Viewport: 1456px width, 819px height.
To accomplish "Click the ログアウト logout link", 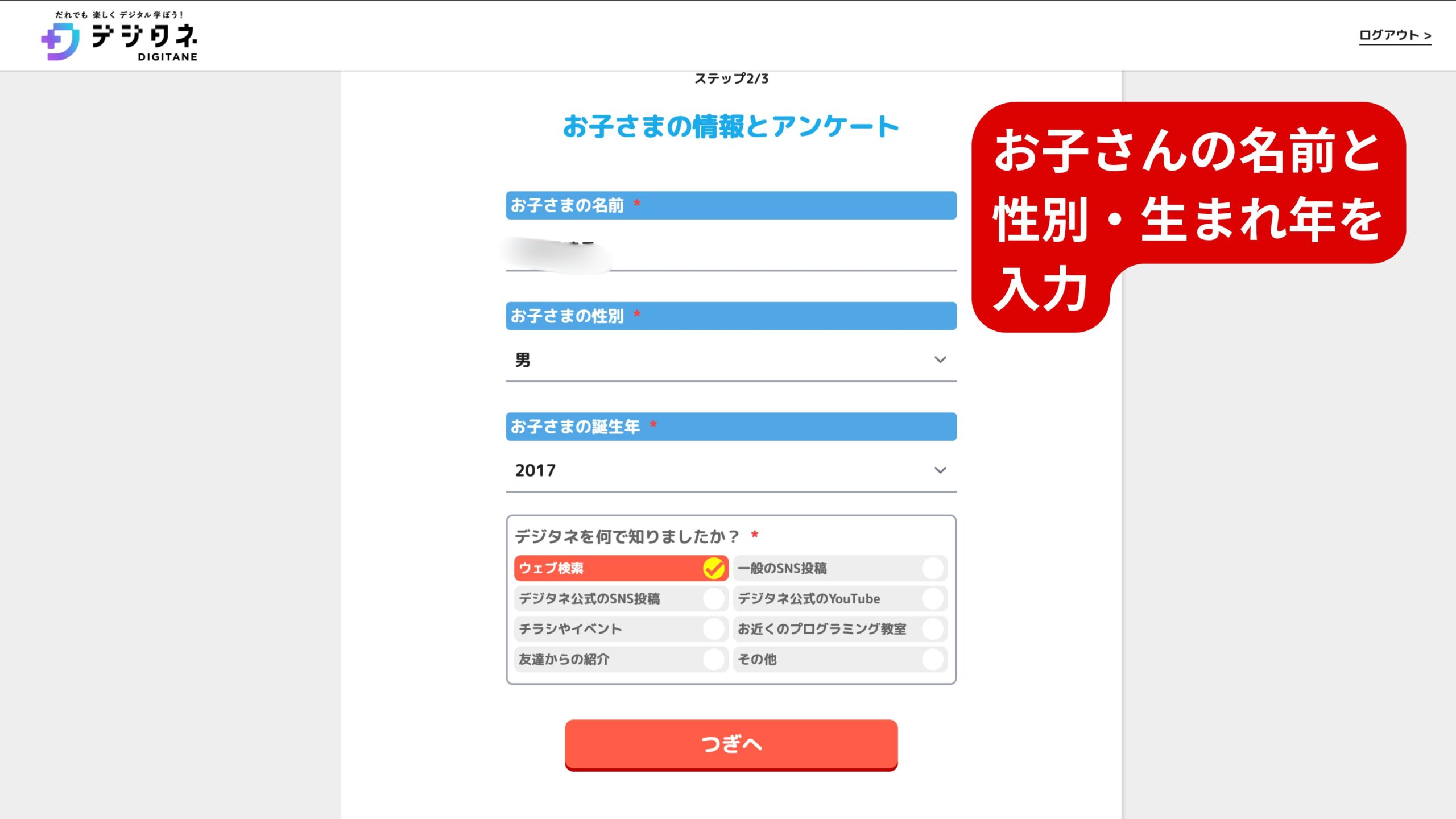I will (x=1395, y=35).
